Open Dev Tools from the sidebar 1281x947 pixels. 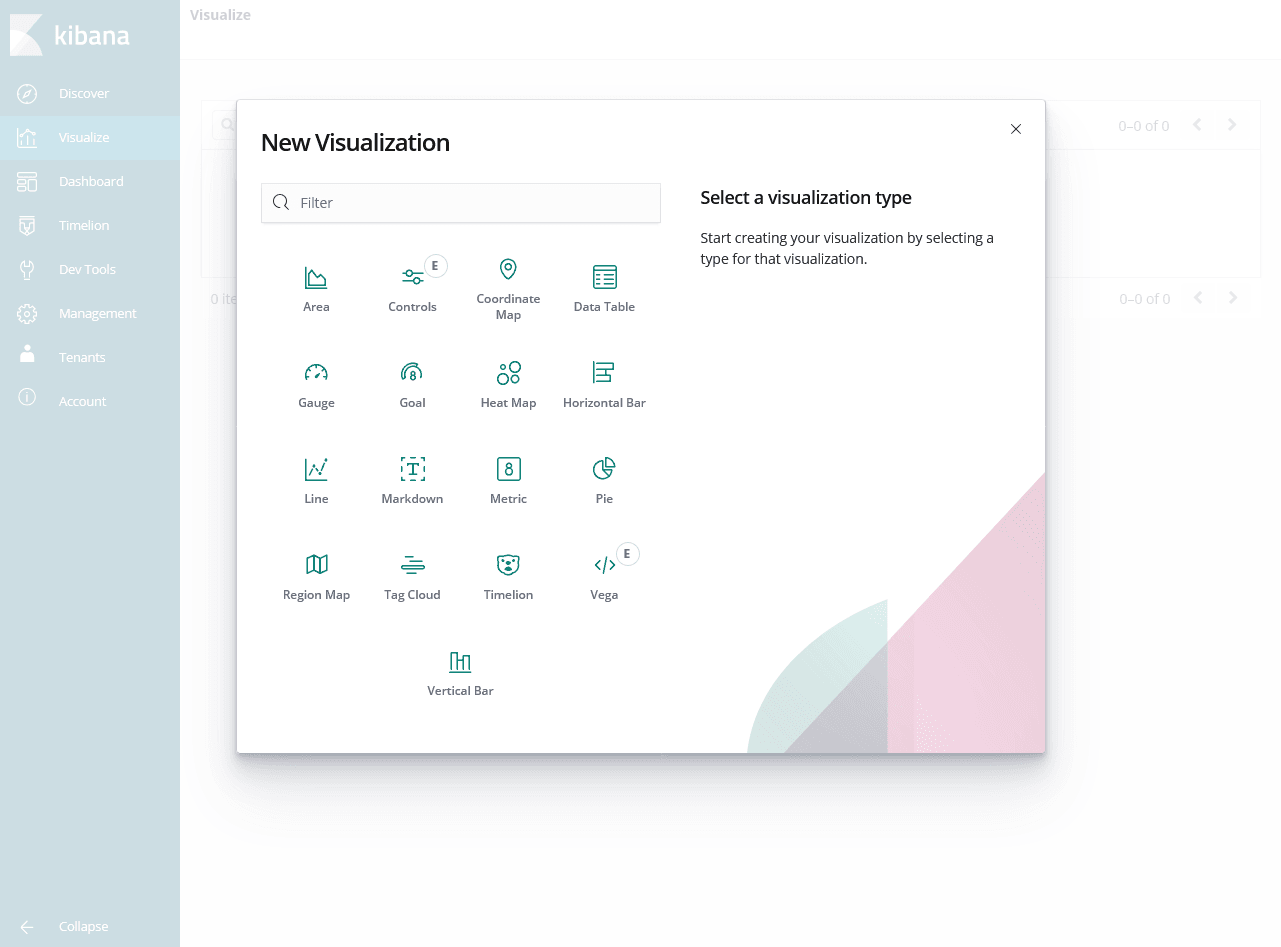coord(87,269)
